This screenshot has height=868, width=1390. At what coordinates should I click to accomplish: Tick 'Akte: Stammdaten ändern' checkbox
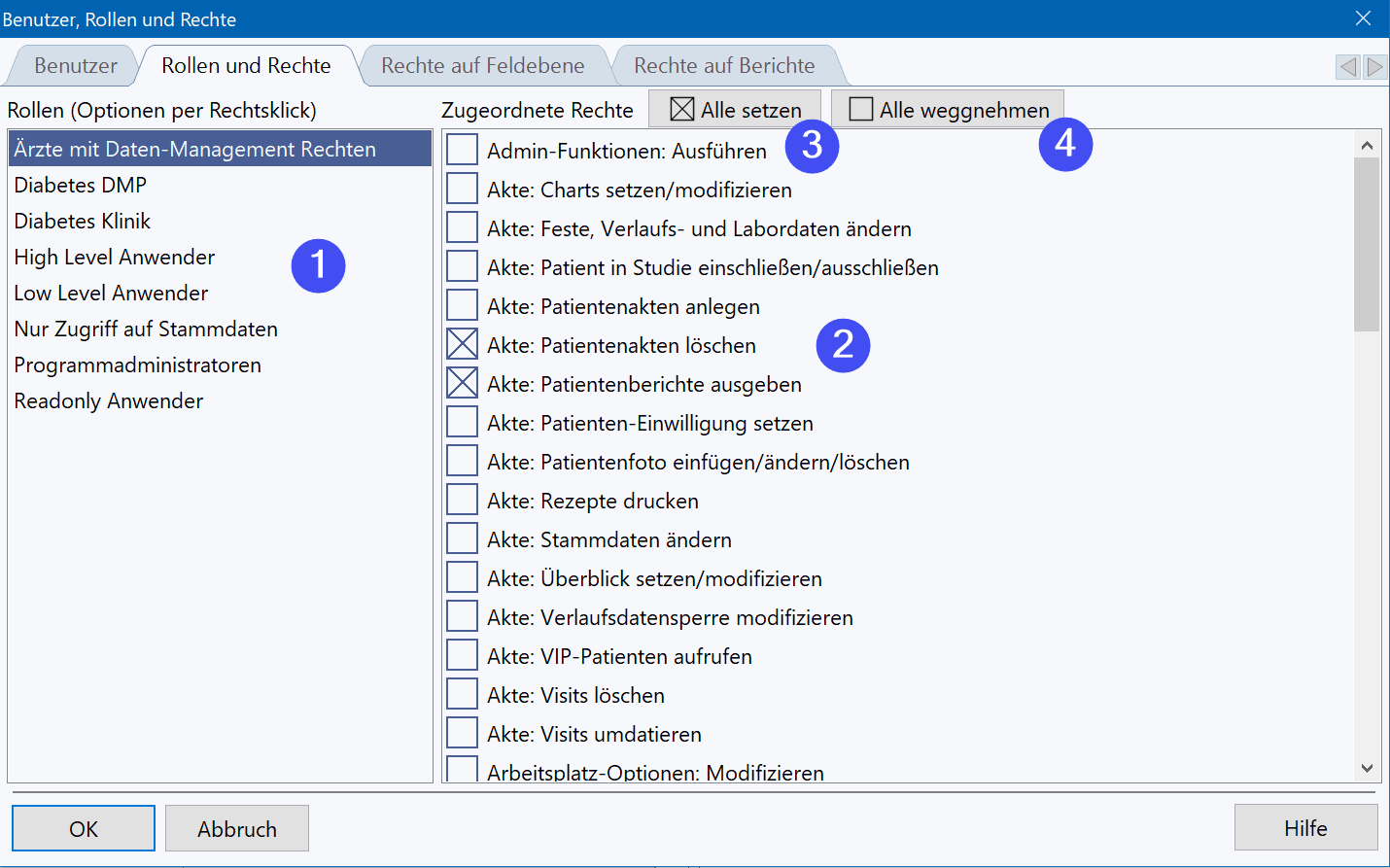(462, 538)
